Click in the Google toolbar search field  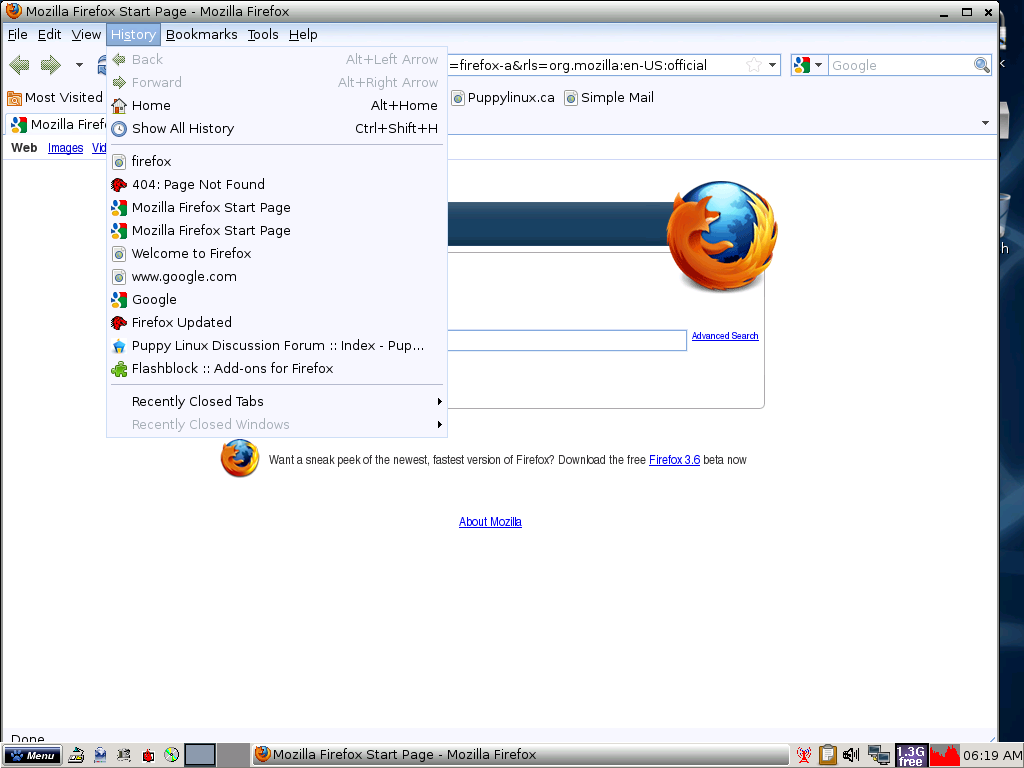coord(901,65)
